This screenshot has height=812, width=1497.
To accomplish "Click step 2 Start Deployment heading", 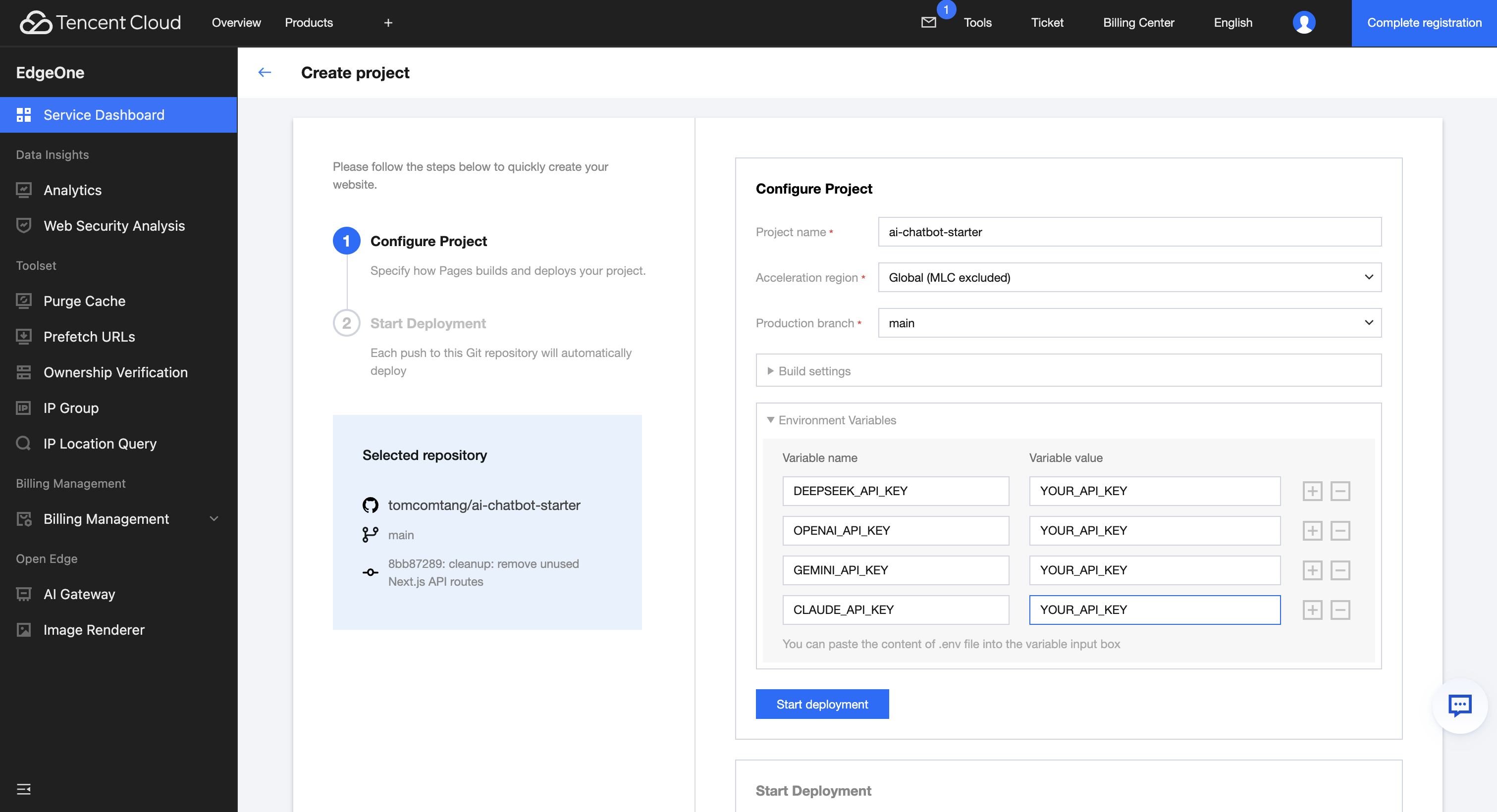I will (428, 323).
